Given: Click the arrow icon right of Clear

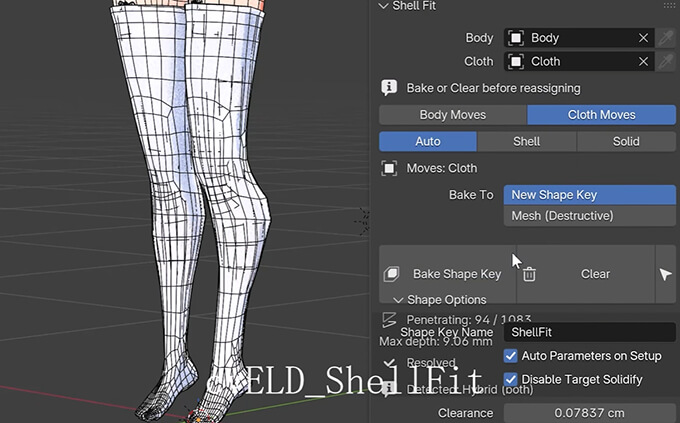Looking at the screenshot, I should point(666,274).
